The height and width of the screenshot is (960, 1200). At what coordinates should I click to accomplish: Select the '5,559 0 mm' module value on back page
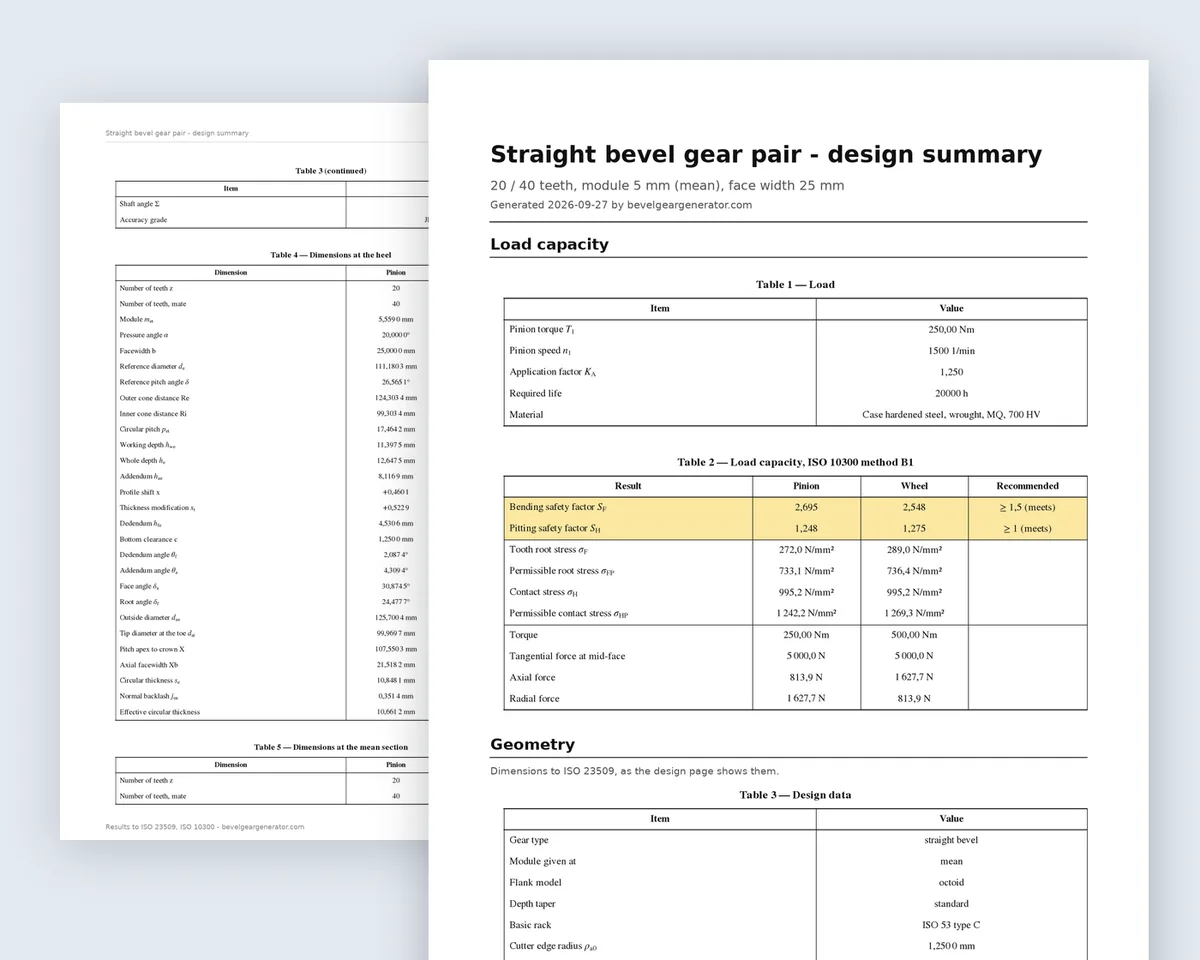tap(396, 319)
